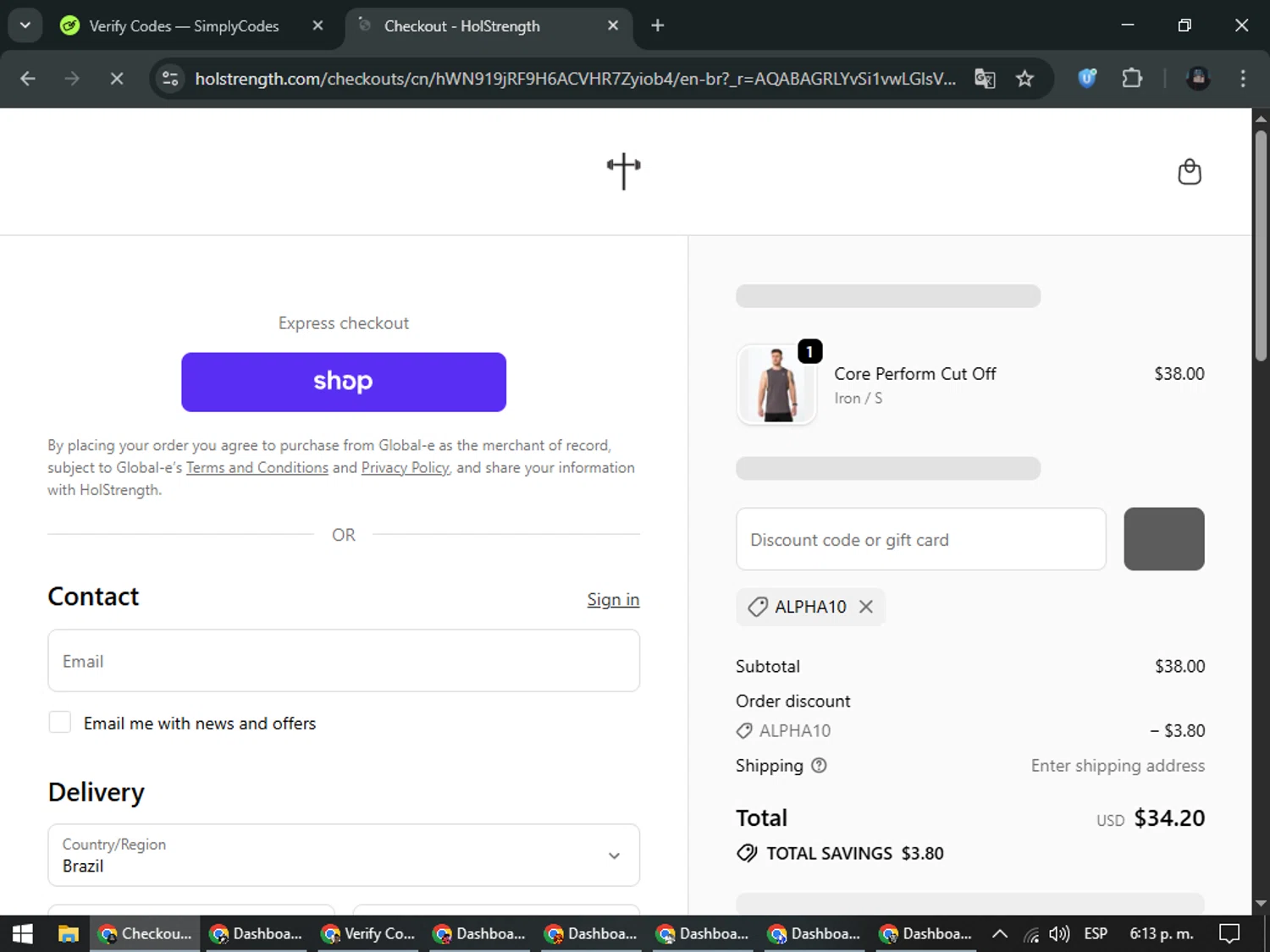The image size is (1270, 952).
Task: Switch to the Checkou... taskbar window
Action: click(x=146, y=934)
